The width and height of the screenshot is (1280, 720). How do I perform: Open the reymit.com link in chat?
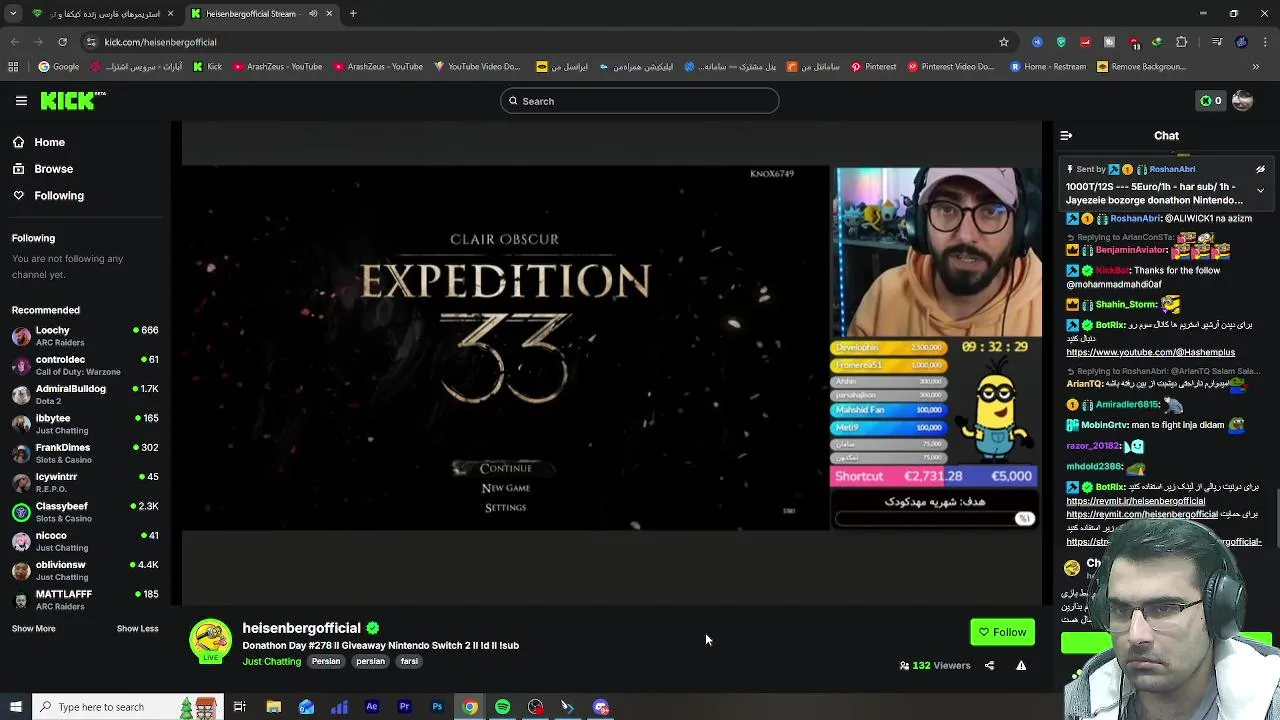(1142, 514)
